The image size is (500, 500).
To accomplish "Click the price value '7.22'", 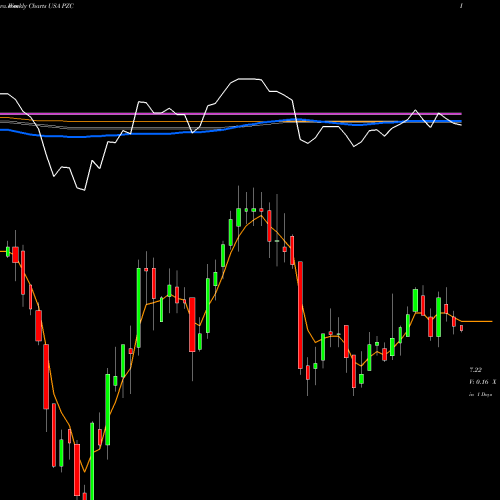I will coord(476,370).
